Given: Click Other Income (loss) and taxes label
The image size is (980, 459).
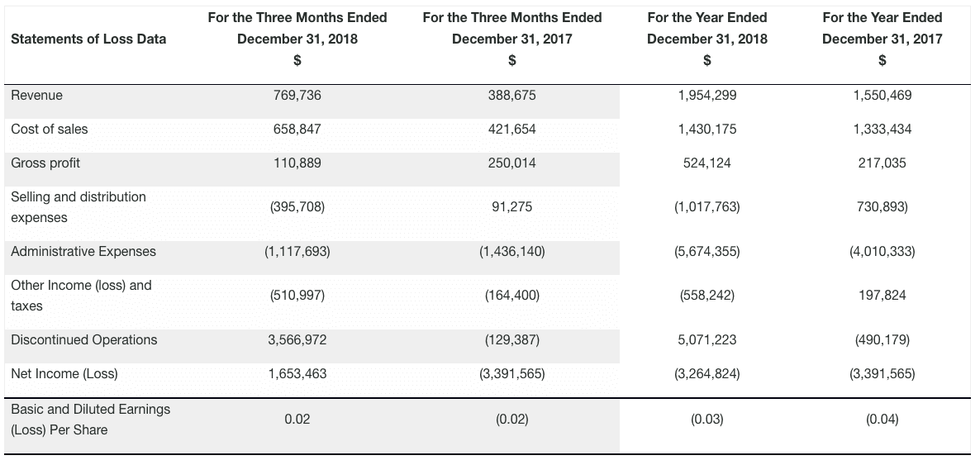Looking at the screenshot, I should click(81, 296).
